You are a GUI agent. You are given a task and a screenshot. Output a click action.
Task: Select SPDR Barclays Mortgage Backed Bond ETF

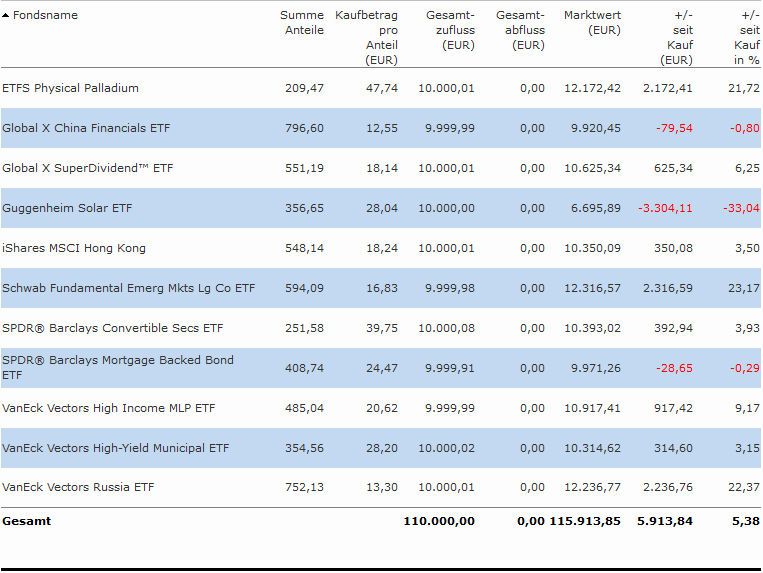[118, 368]
